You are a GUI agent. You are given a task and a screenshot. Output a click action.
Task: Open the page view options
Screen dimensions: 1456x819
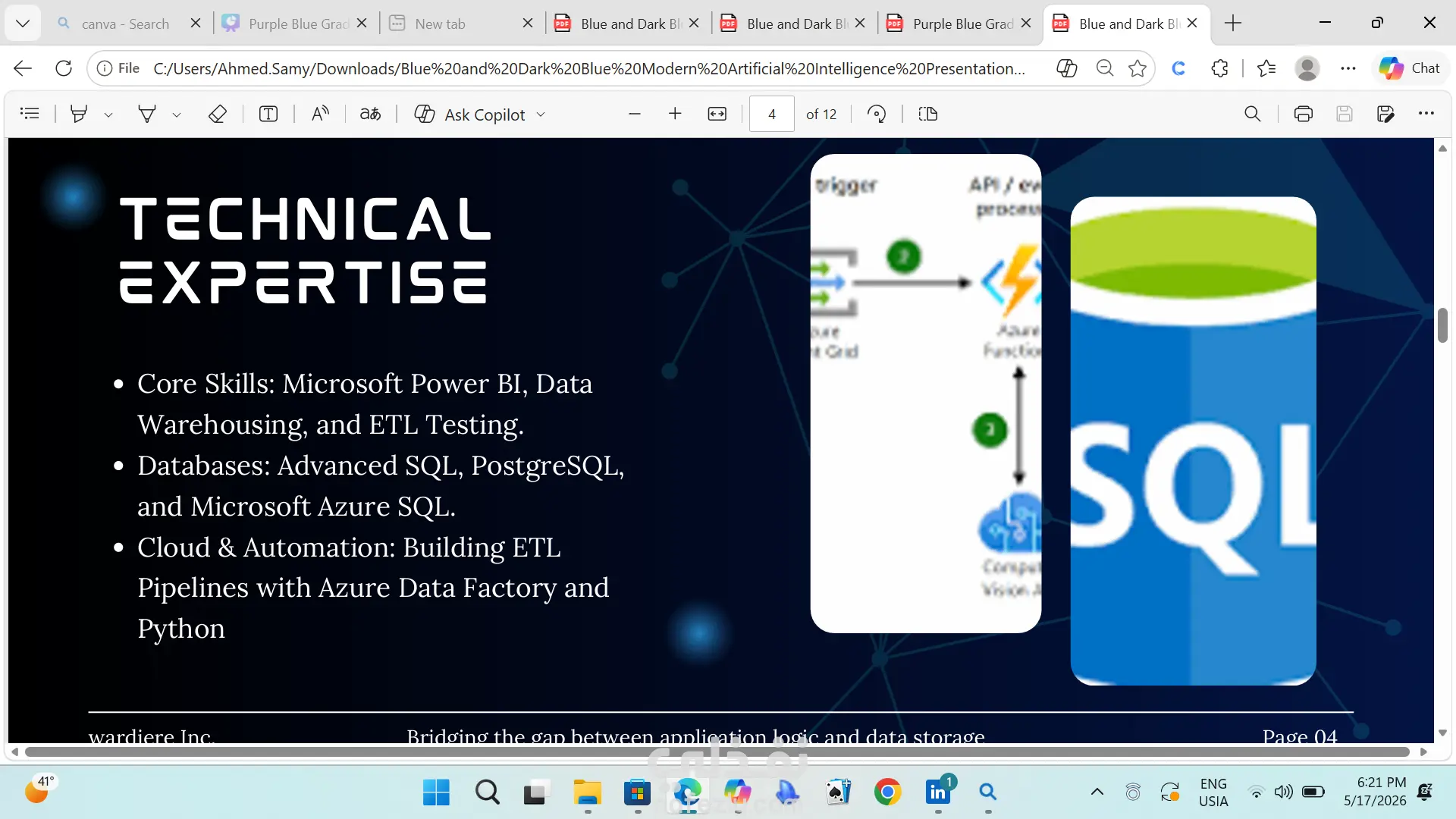pyautogui.click(x=928, y=114)
